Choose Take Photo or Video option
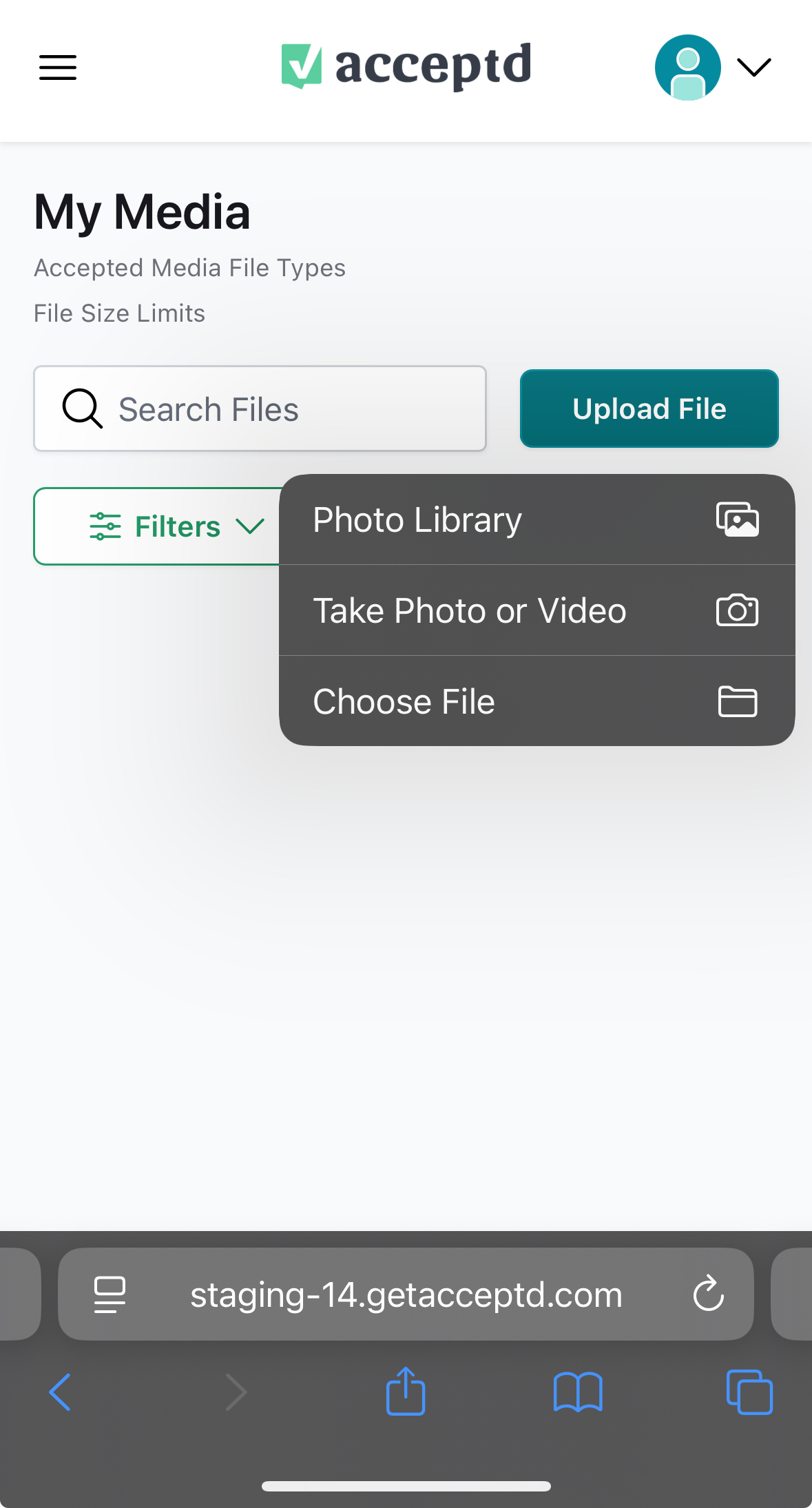 coord(537,610)
